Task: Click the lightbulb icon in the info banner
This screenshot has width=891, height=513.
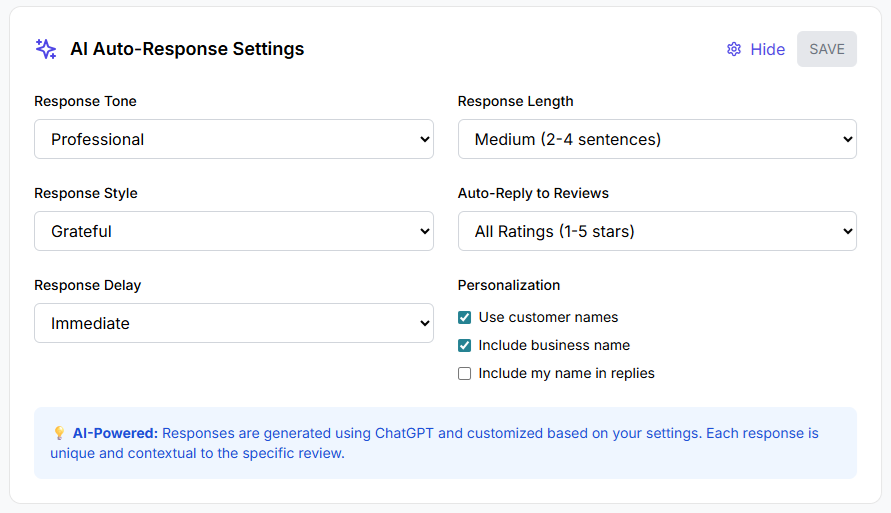Action: [59, 434]
